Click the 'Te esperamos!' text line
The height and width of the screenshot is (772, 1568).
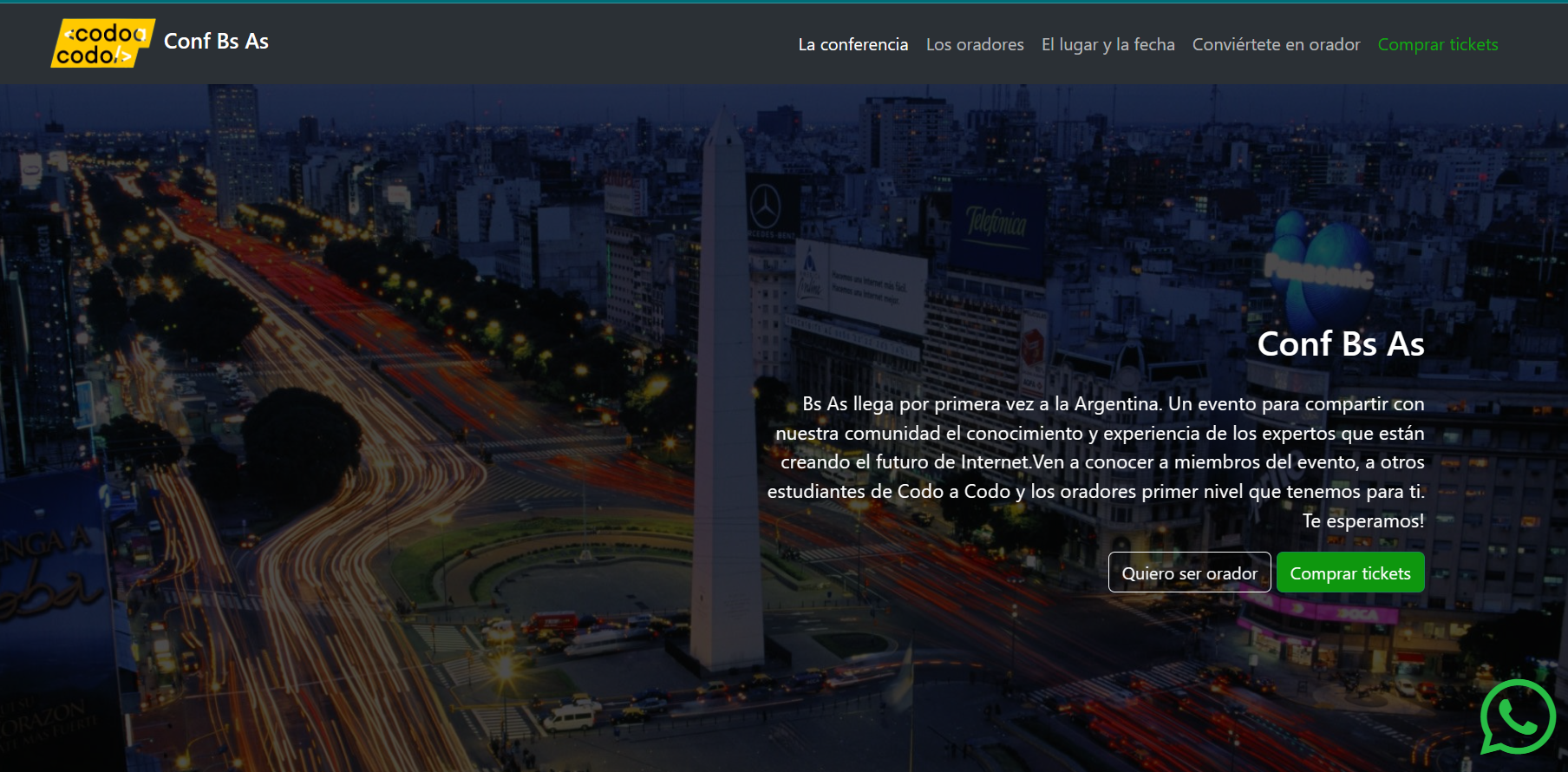click(x=1363, y=520)
